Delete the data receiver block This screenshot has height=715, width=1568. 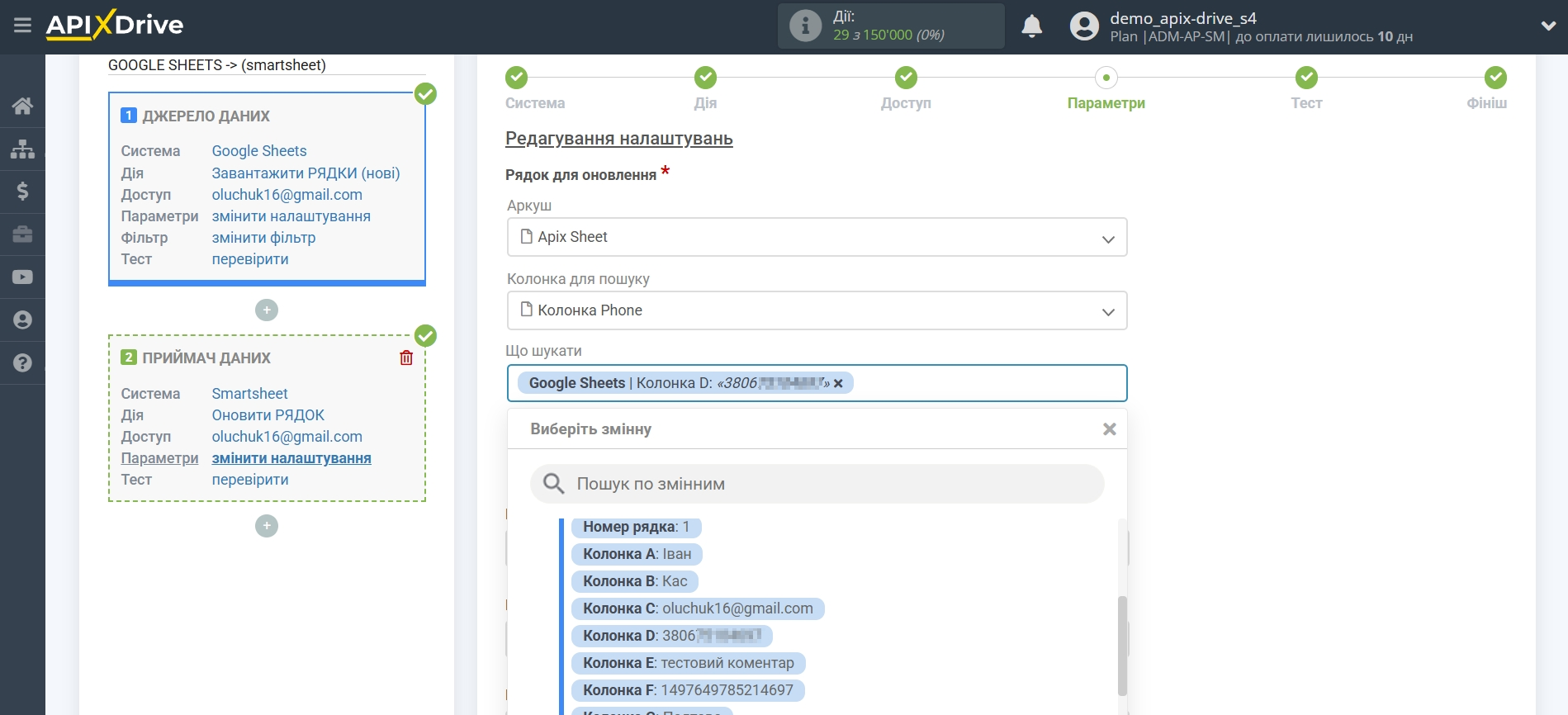click(x=406, y=357)
